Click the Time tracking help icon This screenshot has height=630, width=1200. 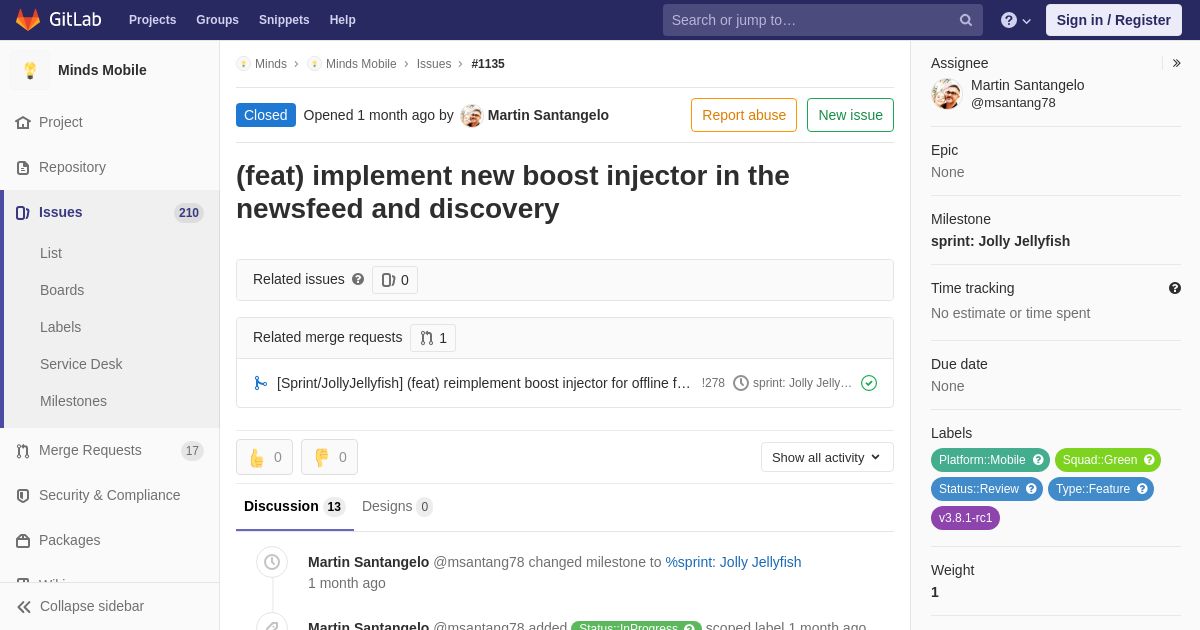[1175, 288]
